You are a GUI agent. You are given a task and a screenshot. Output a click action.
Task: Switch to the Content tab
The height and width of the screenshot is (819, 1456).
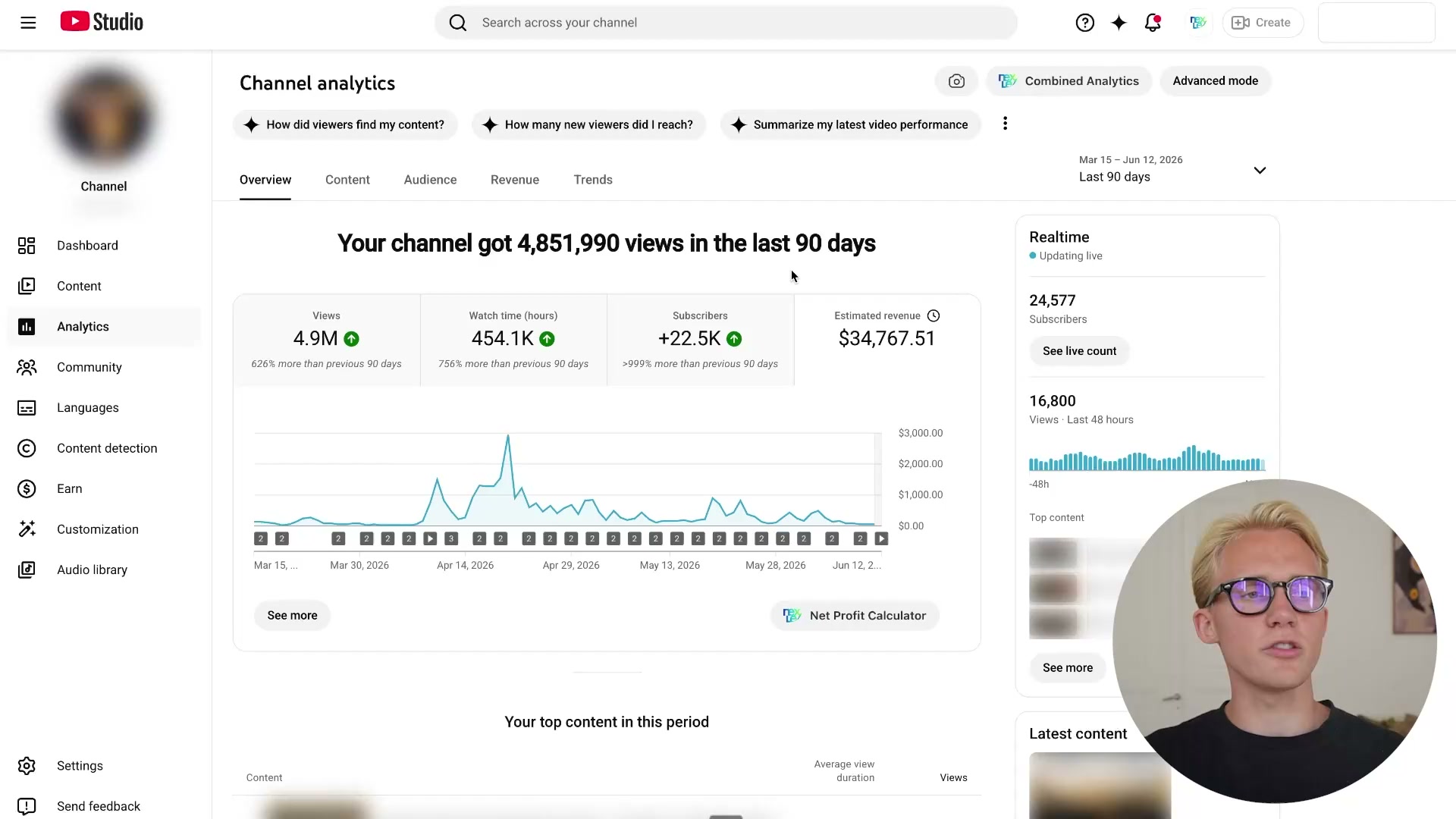click(347, 180)
